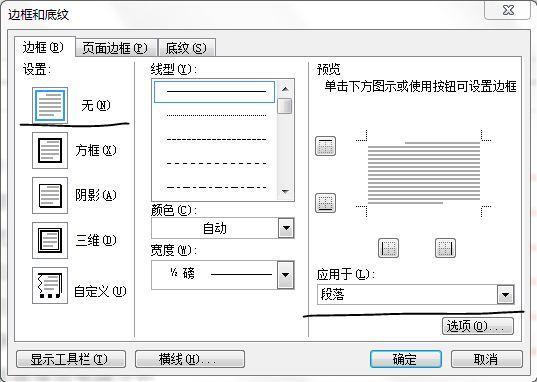Expand the 宽度(W) width dropdown arrow
Viewport: 537px width, 382px height.
(x=285, y=275)
